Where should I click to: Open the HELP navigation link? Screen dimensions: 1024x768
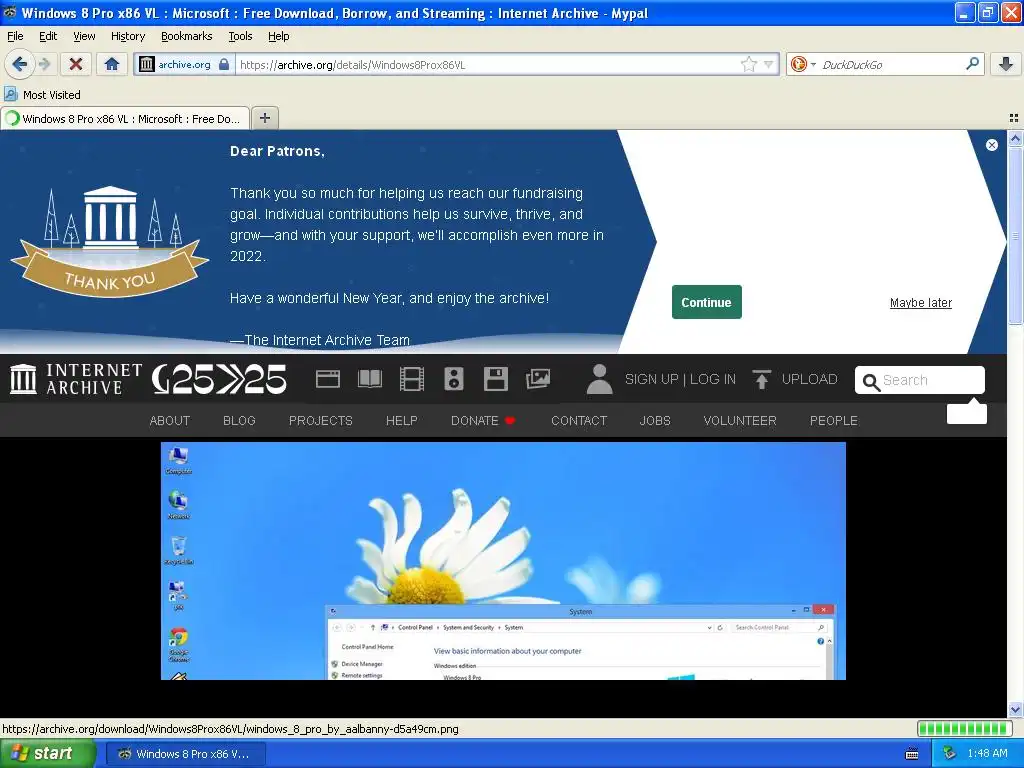[402, 421]
